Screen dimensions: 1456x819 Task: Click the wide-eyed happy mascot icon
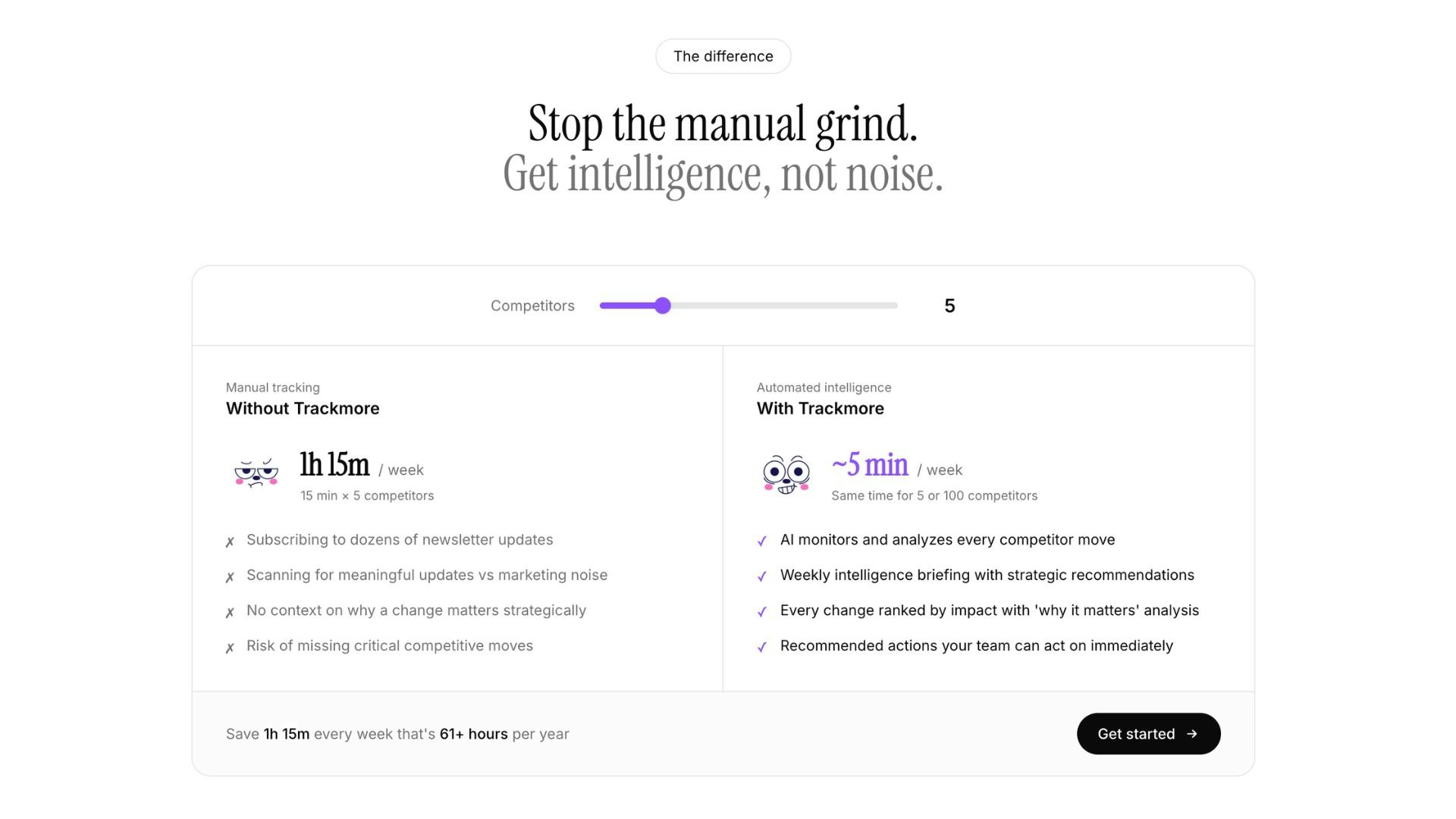pyautogui.click(x=786, y=475)
